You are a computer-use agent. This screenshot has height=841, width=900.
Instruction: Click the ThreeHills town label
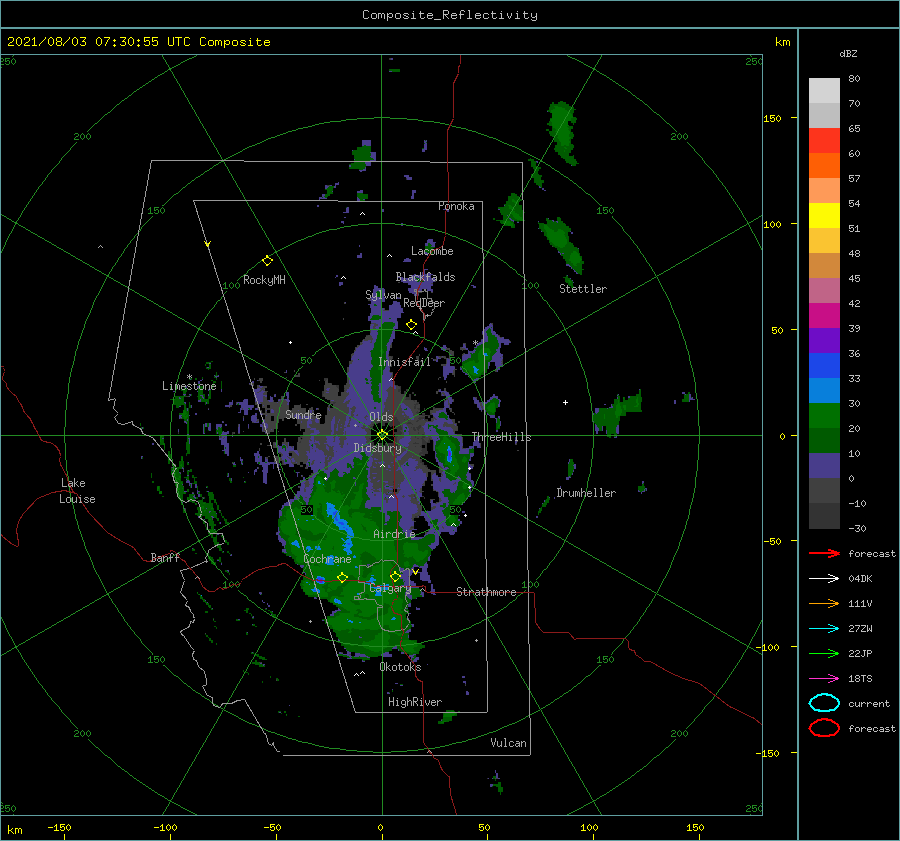point(502,437)
